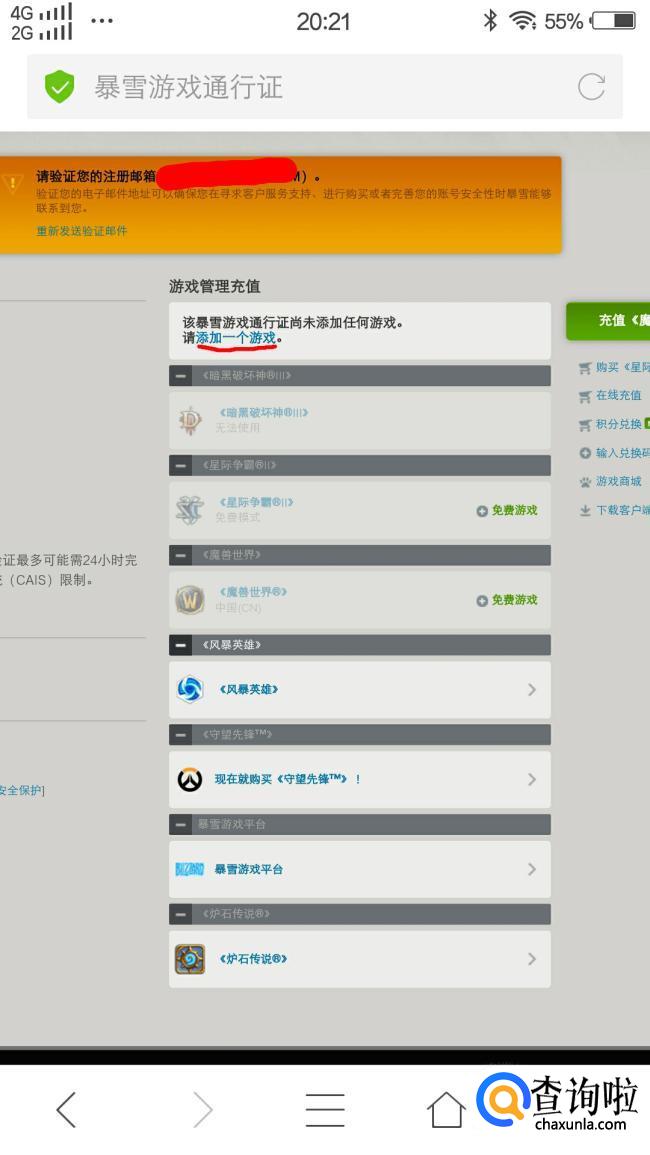Image resolution: width=650 pixels, height=1155 pixels.
Task: Tap the warning icon in orange banner
Action: point(13,182)
